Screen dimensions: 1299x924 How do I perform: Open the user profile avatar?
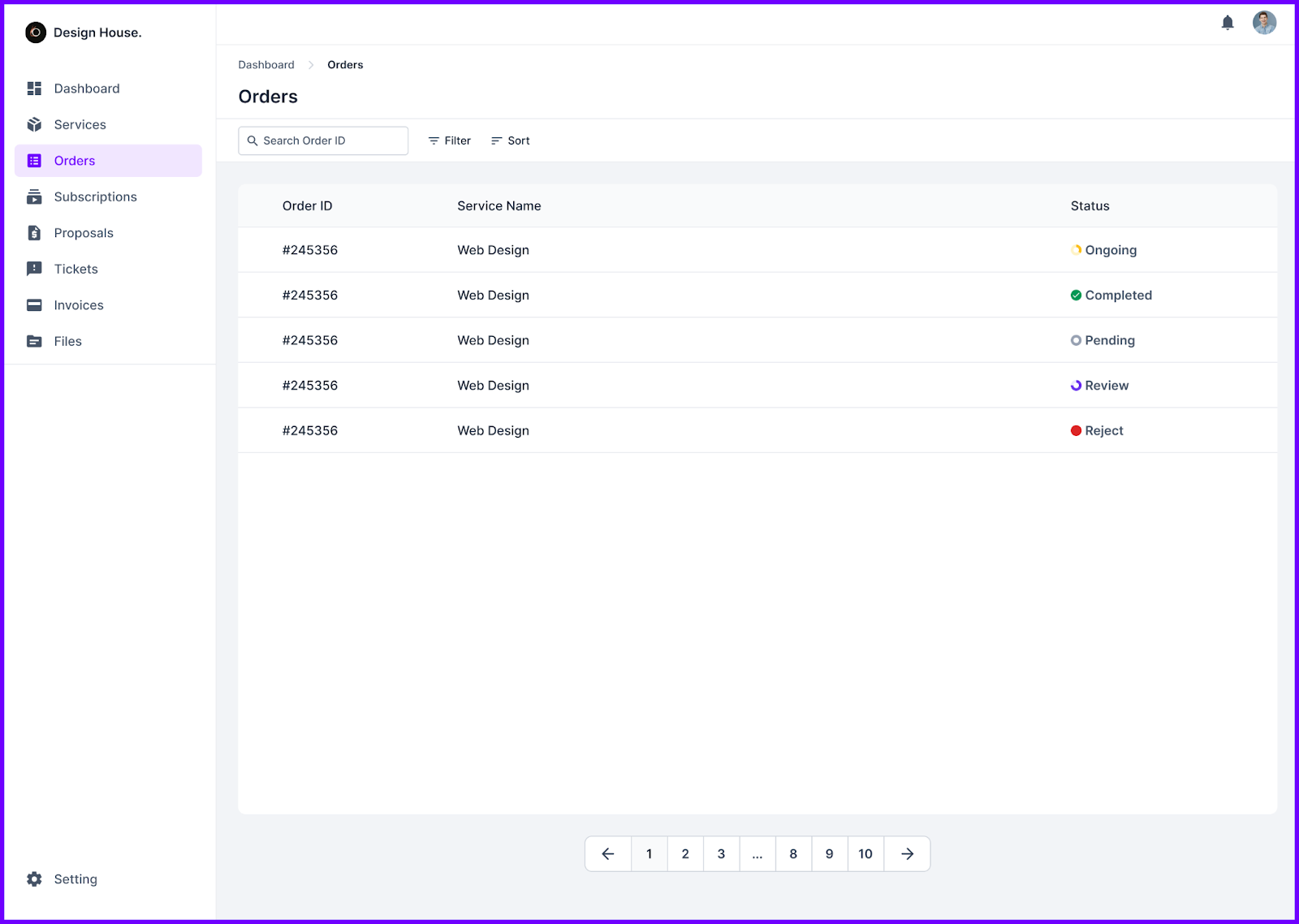[1264, 23]
